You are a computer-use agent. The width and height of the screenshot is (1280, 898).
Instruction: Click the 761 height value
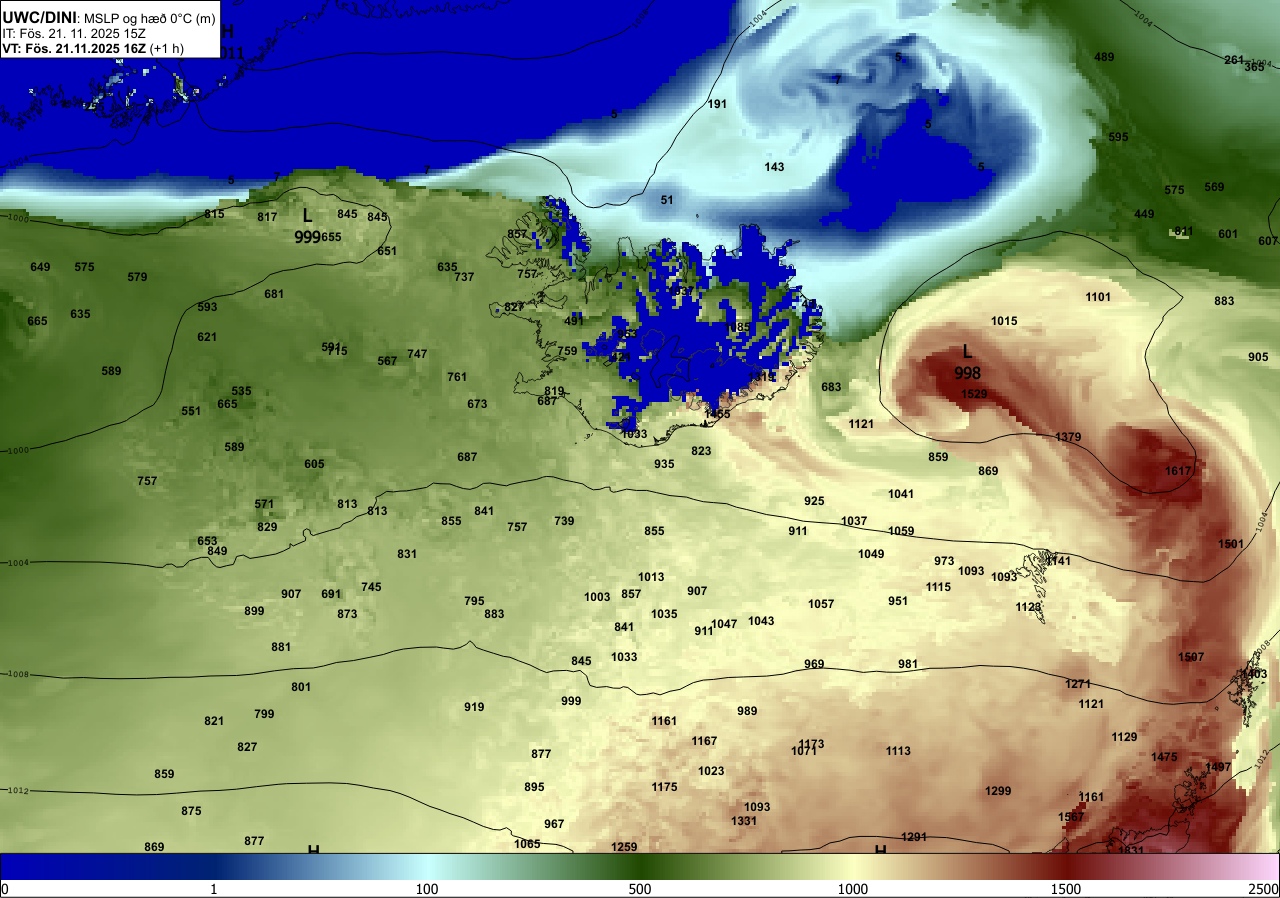coord(457,377)
